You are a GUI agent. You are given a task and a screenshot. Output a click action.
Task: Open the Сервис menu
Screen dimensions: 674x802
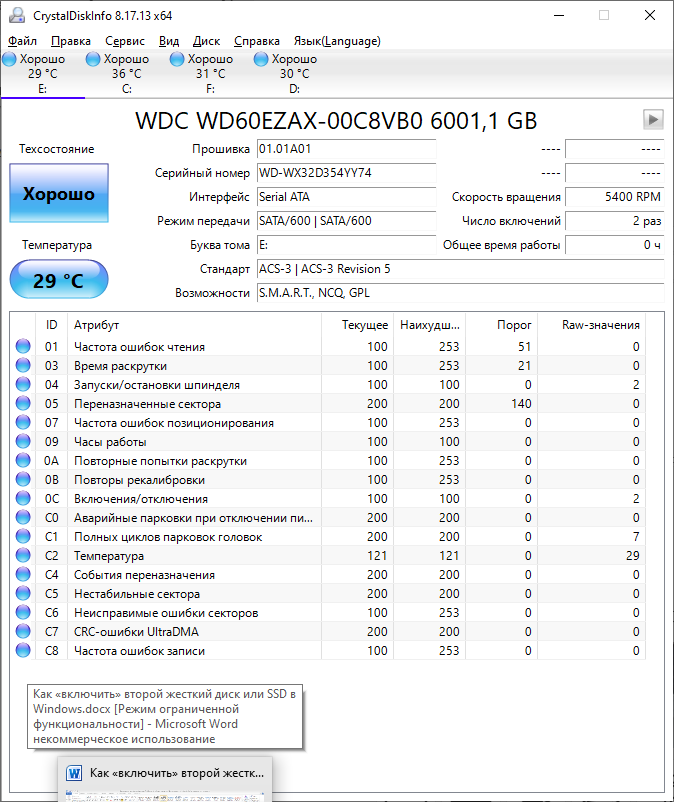click(x=125, y=41)
